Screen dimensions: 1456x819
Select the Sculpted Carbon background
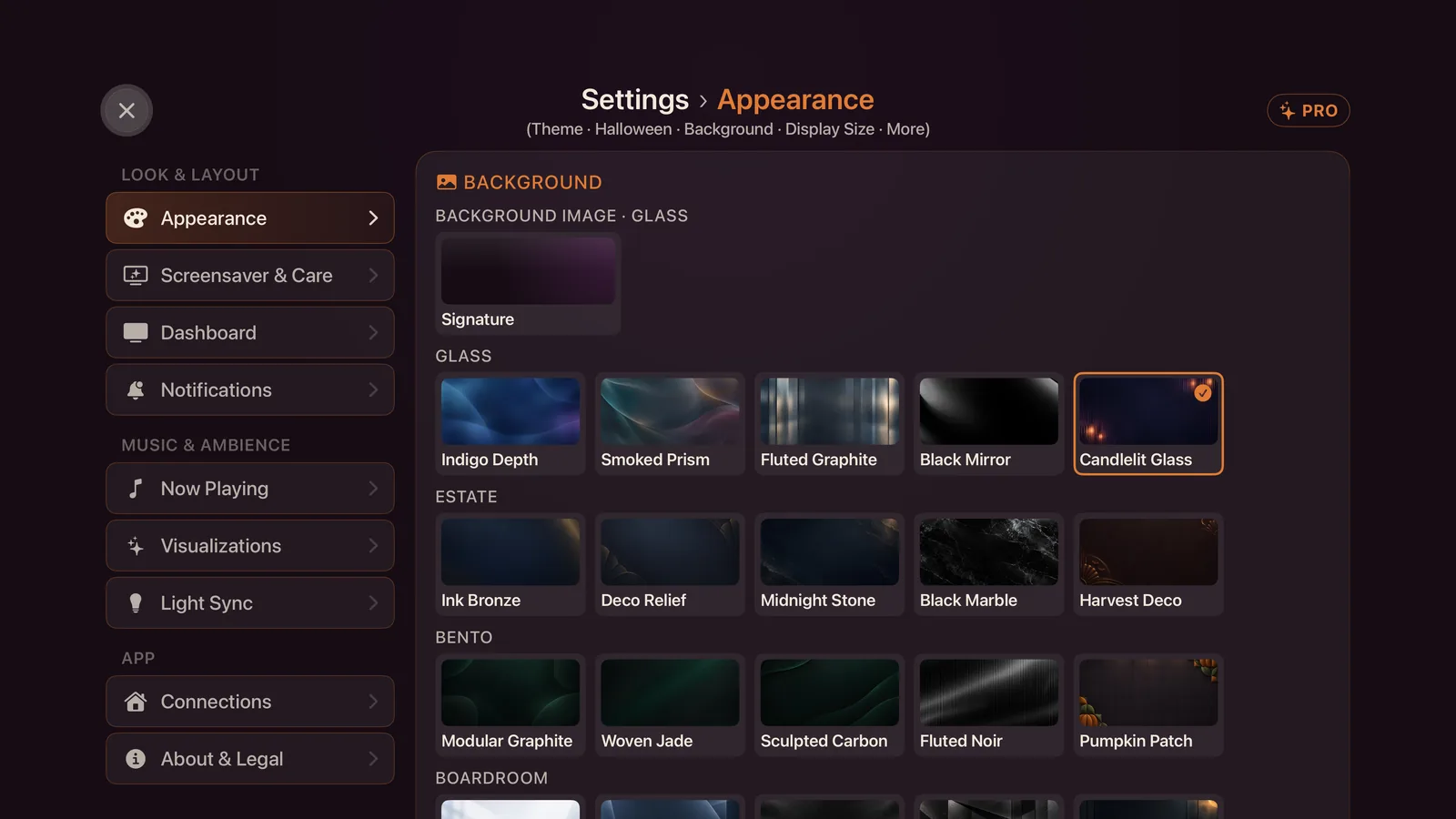830,705
